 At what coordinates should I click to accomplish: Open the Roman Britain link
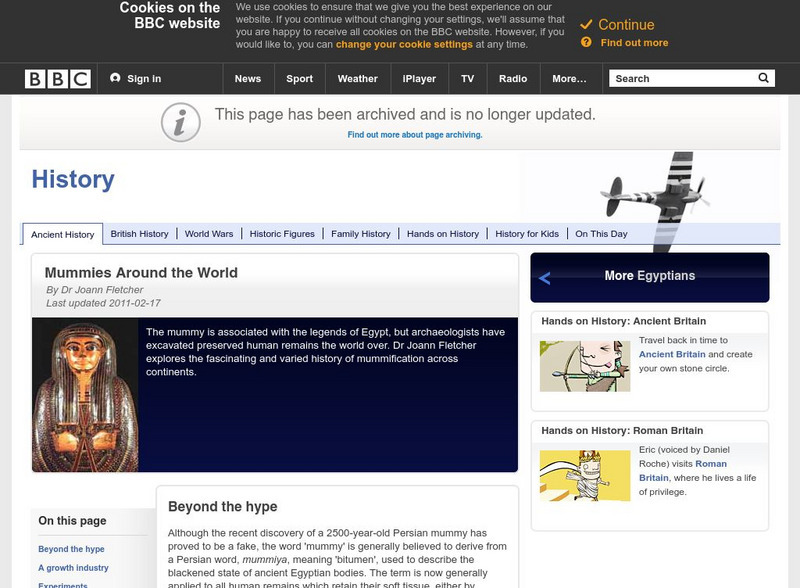pyautogui.click(x=683, y=471)
